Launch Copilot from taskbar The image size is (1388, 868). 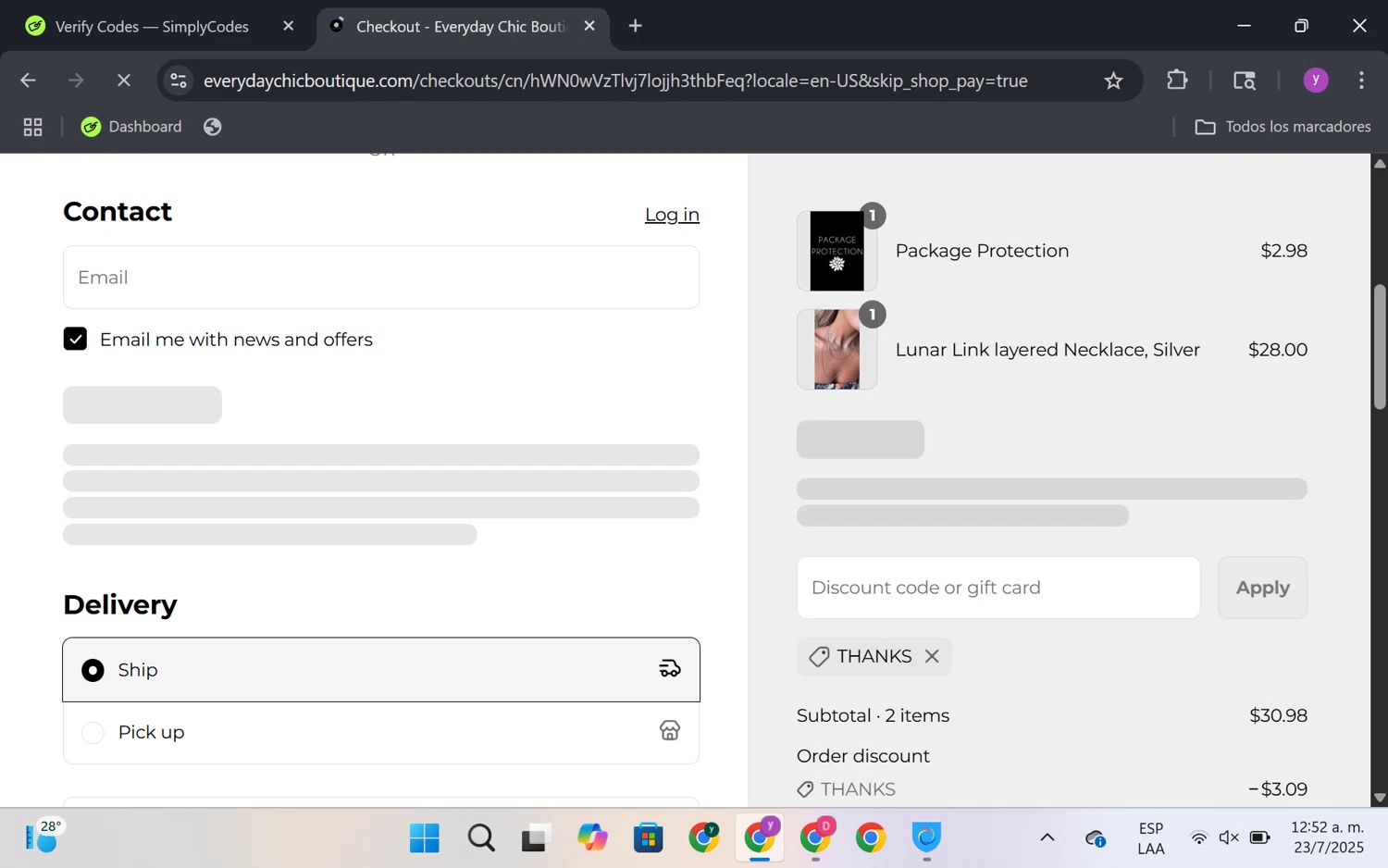592,838
